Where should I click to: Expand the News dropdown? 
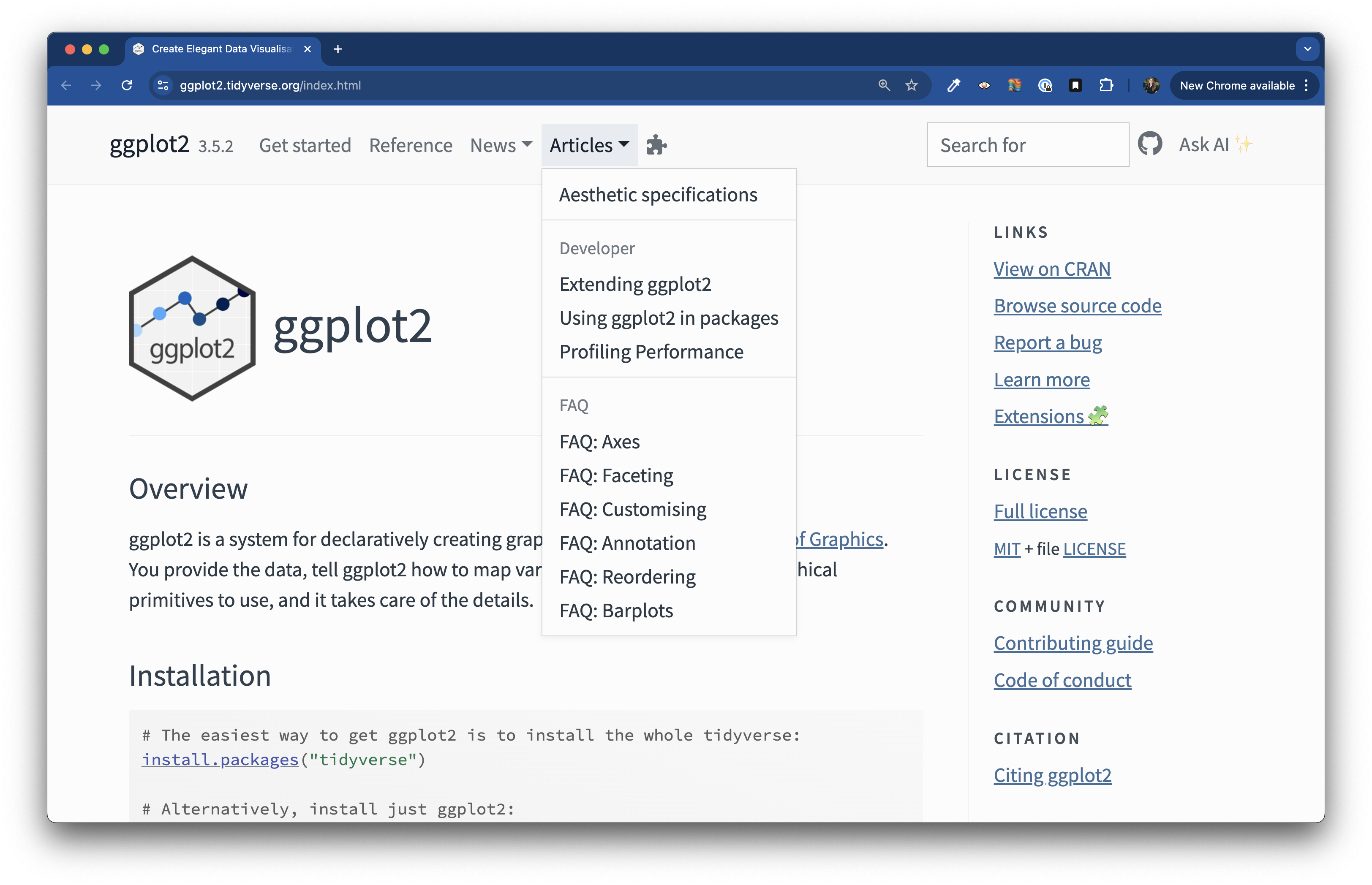[x=501, y=145]
